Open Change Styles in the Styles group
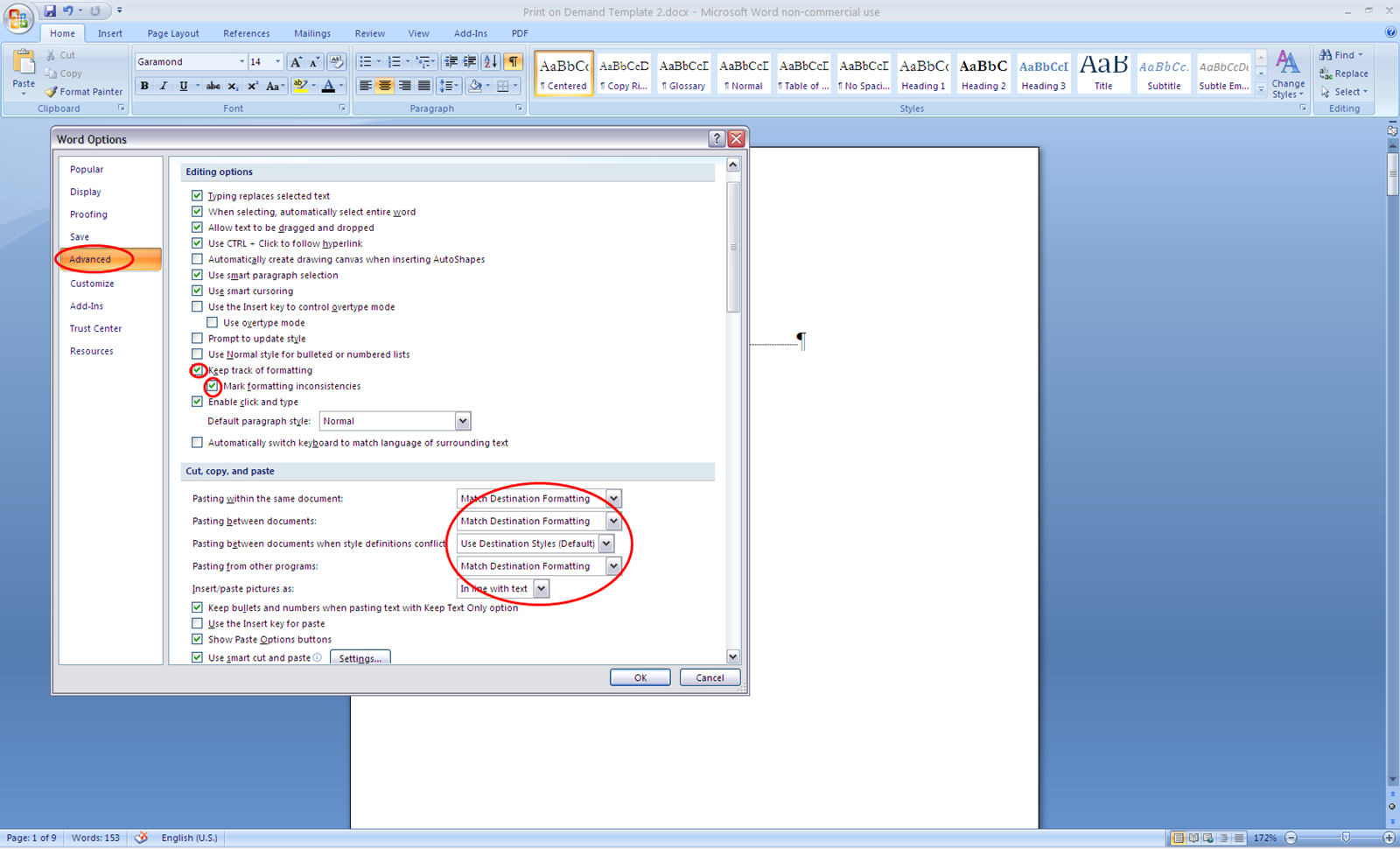The height and width of the screenshot is (849, 1400). click(1288, 74)
